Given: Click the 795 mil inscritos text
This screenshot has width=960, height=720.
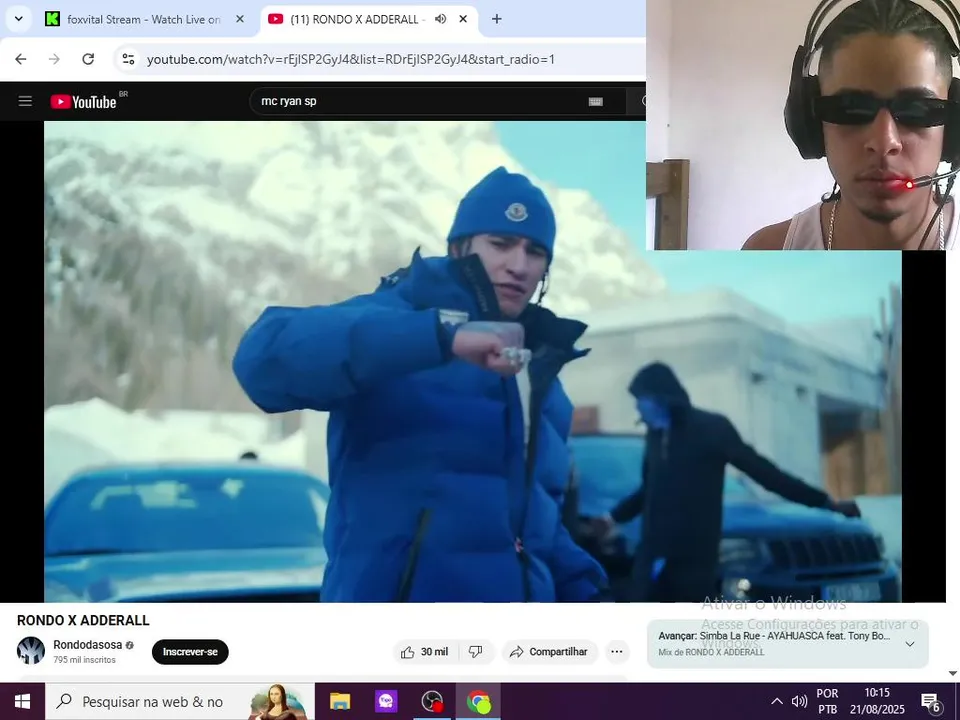Looking at the screenshot, I should coord(84,660).
